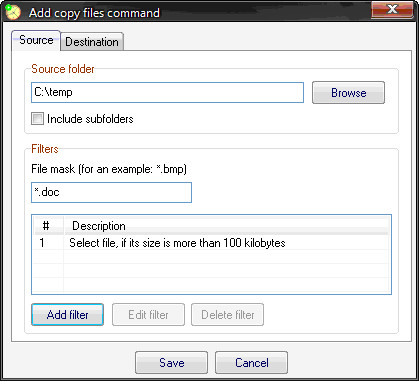Image resolution: width=419 pixels, height=381 pixels.
Task: Click the # column header
Action: (x=46, y=226)
